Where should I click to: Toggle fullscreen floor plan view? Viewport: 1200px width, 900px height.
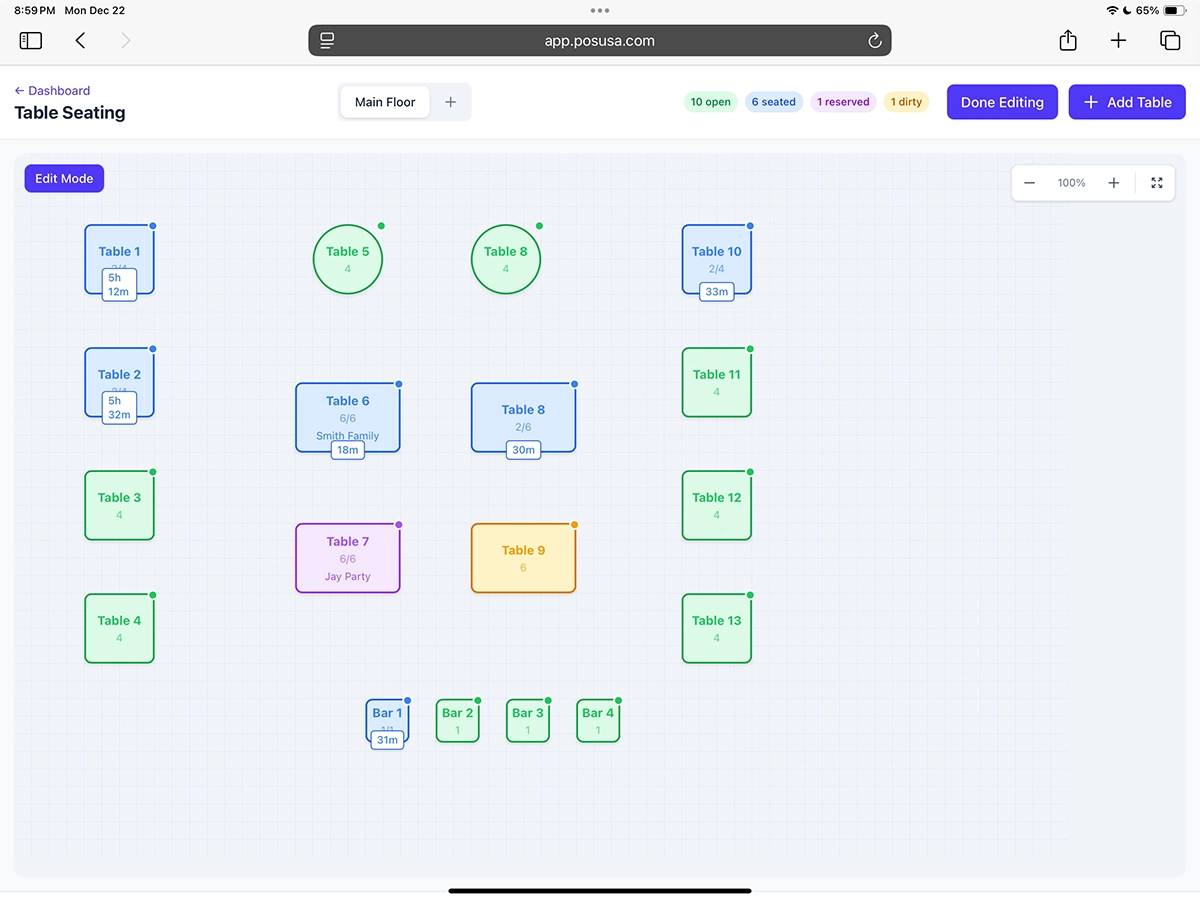tap(1157, 183)
